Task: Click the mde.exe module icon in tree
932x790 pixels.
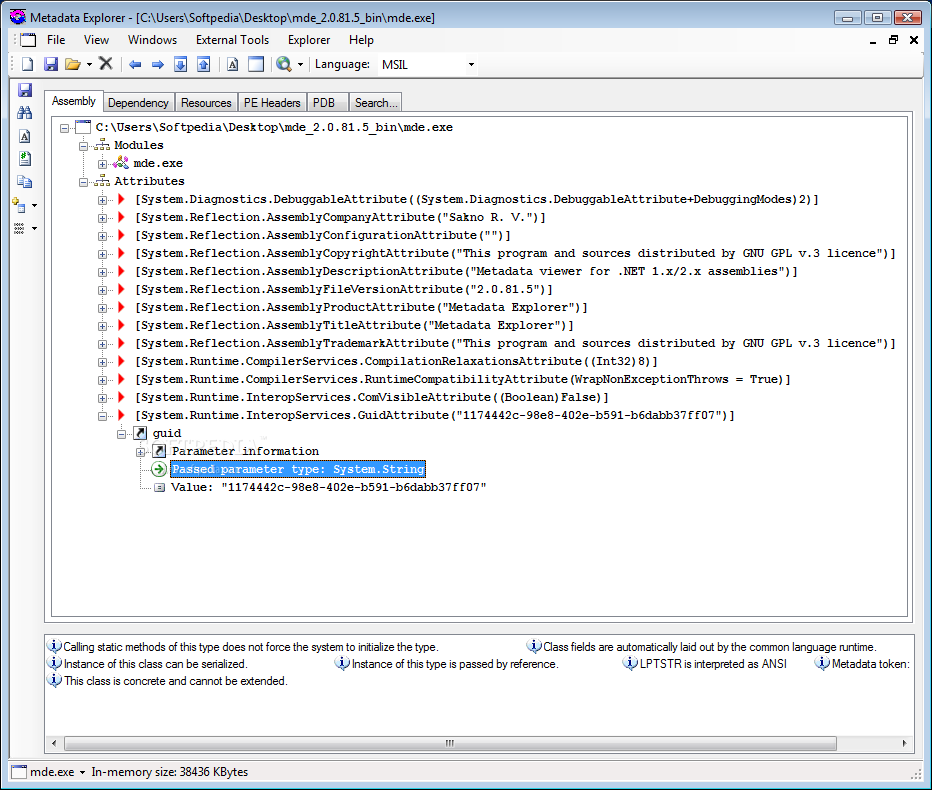Action: point(121,163)
